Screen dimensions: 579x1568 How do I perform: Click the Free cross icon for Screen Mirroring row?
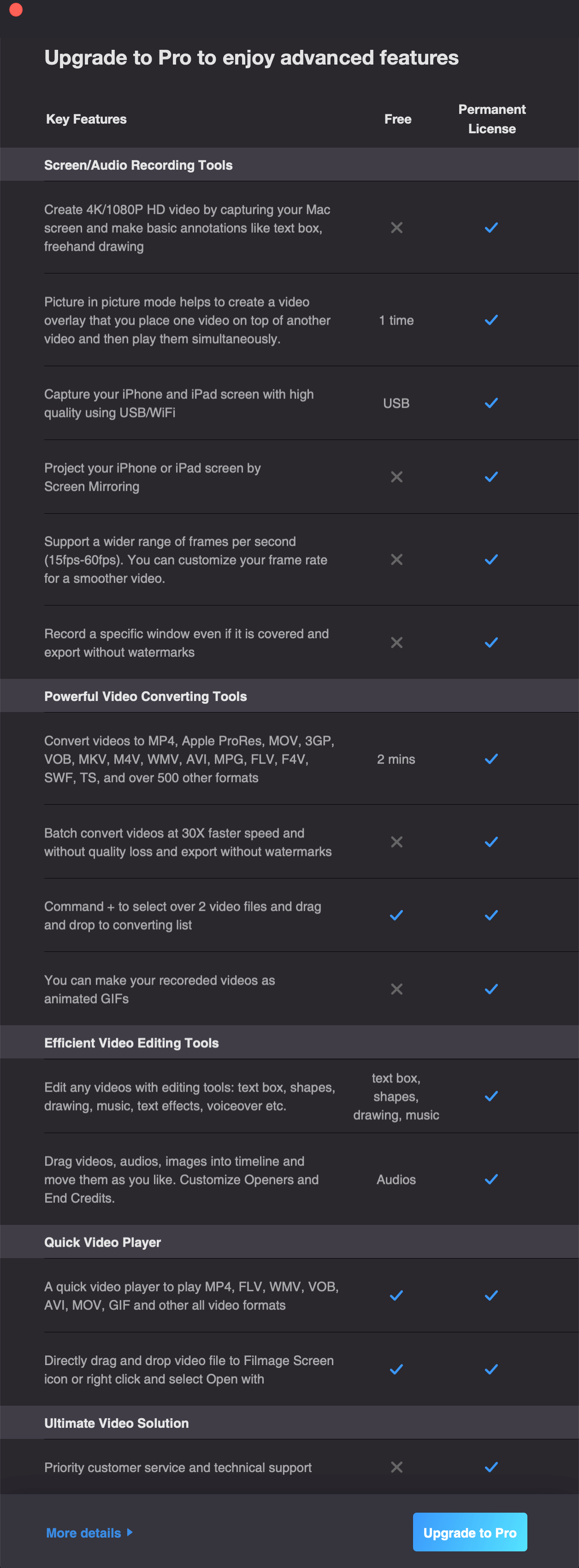(396, 476)
